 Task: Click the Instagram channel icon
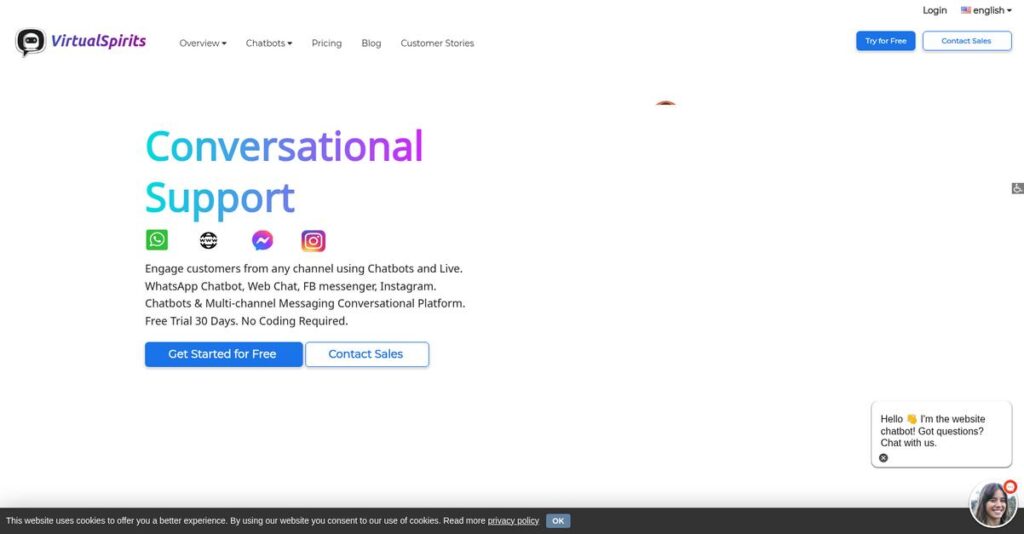(313, 241)
